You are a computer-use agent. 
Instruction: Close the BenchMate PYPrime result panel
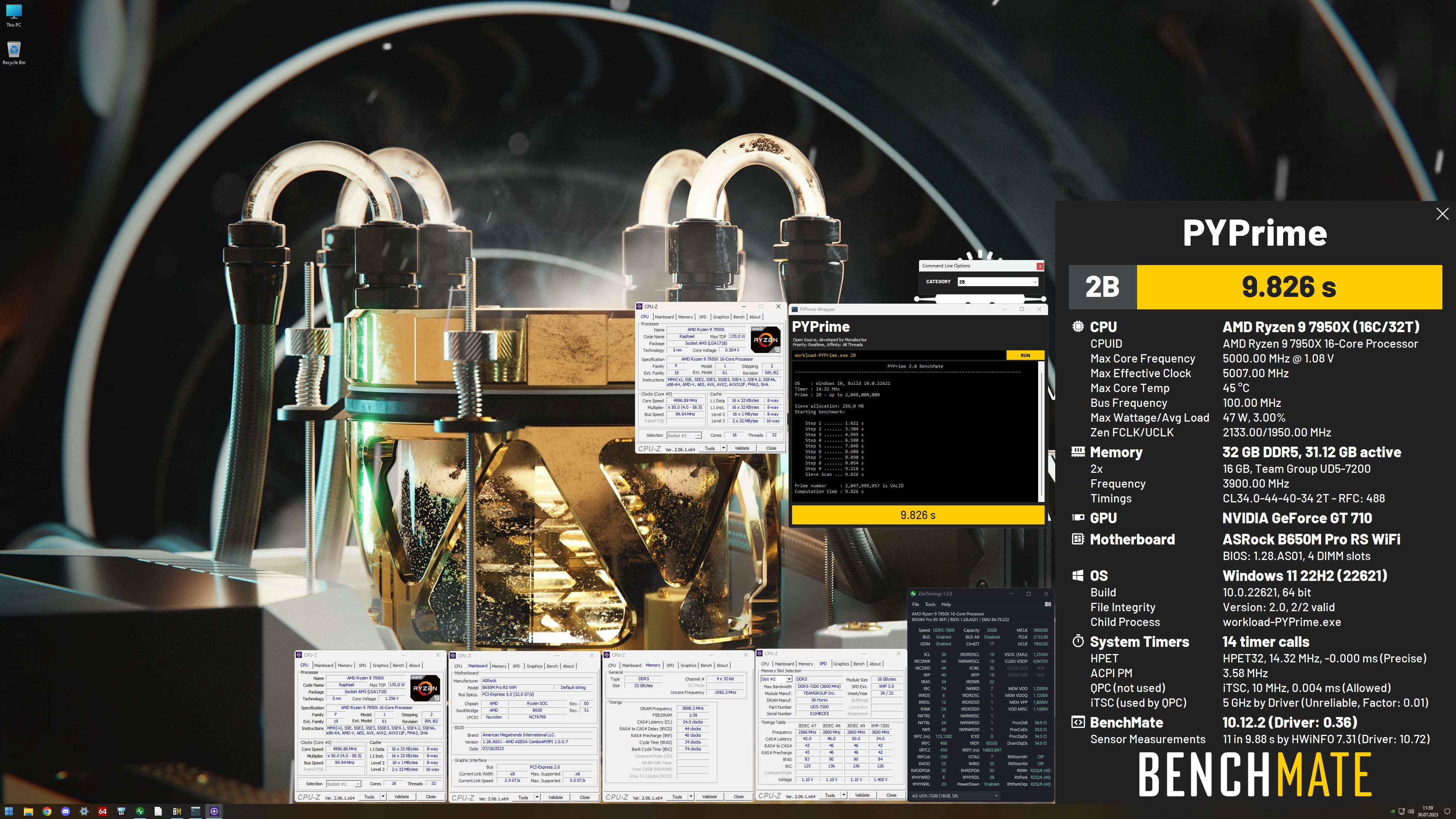pyautogui.click(x=1442, y=213)
